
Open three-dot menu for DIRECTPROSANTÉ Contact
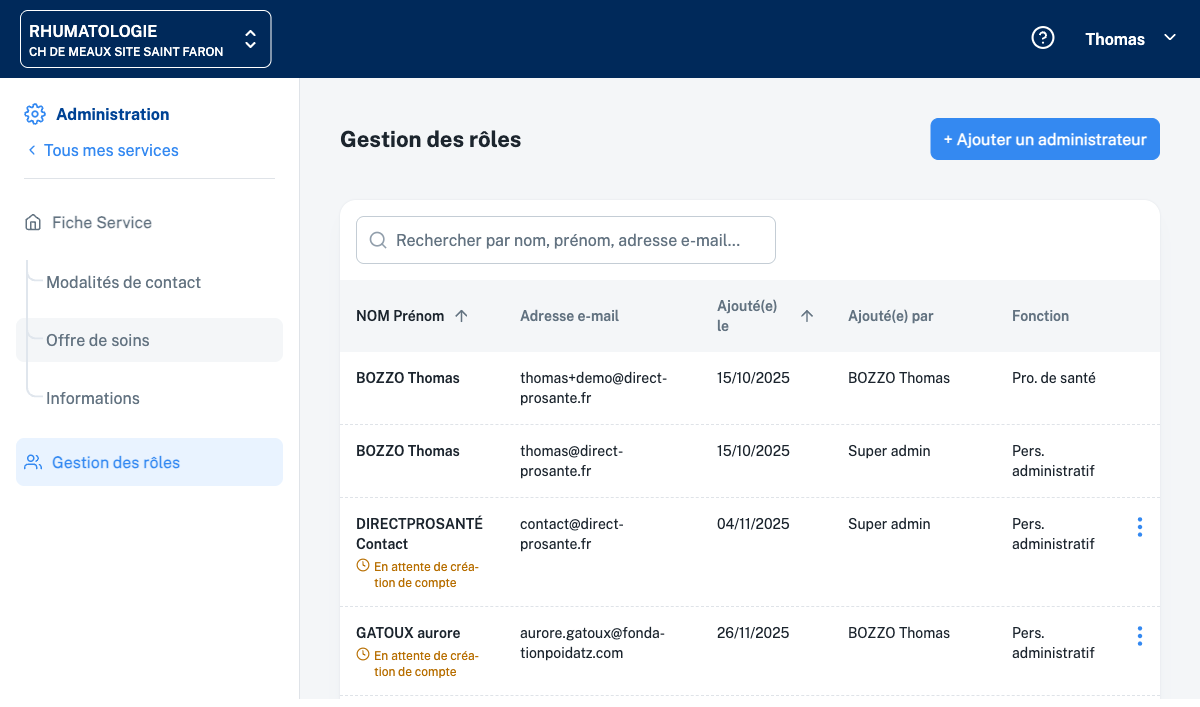click(x=1139, y=527)
